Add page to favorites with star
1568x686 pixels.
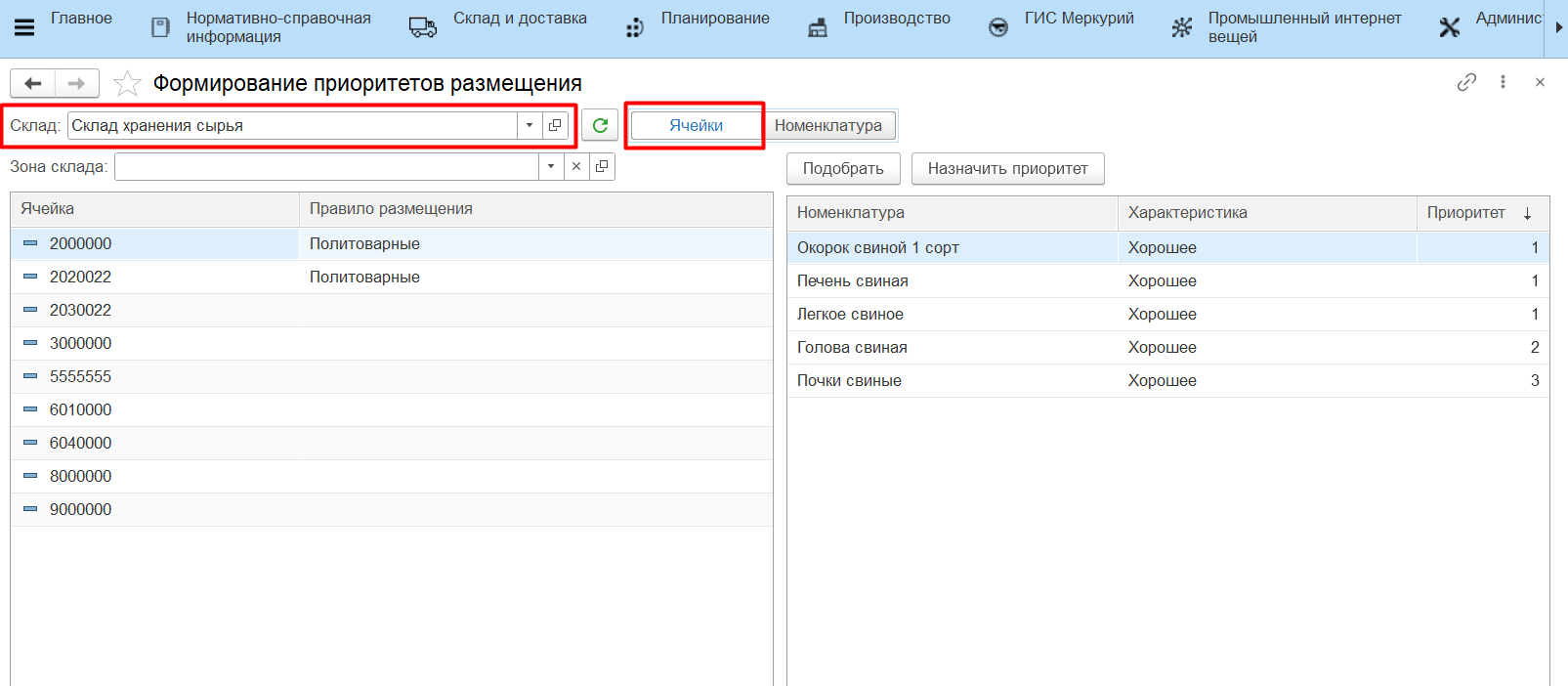pos(127,84)
